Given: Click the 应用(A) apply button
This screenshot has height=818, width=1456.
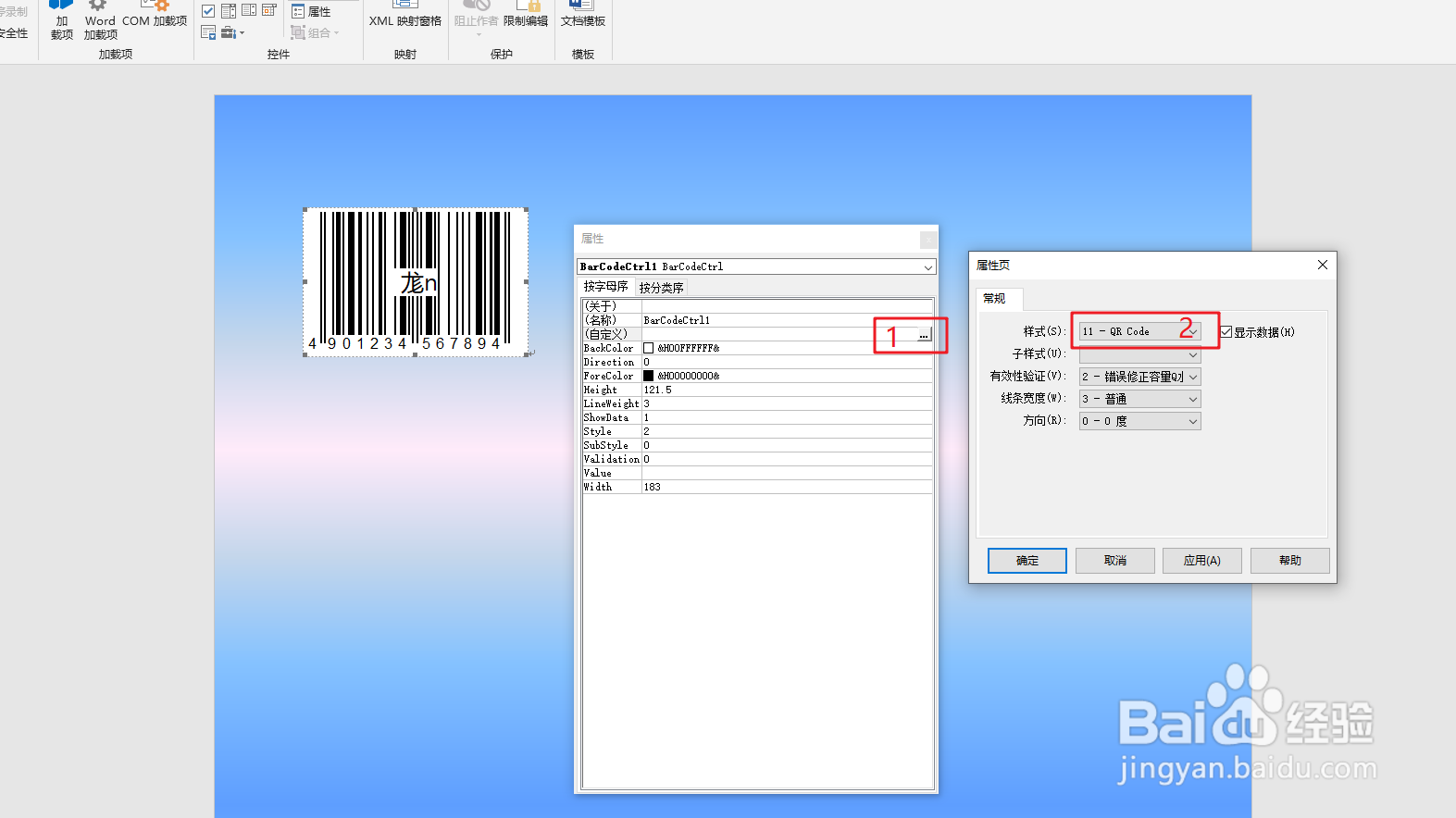Looking at the screenshot, I should coord(1202,561).
